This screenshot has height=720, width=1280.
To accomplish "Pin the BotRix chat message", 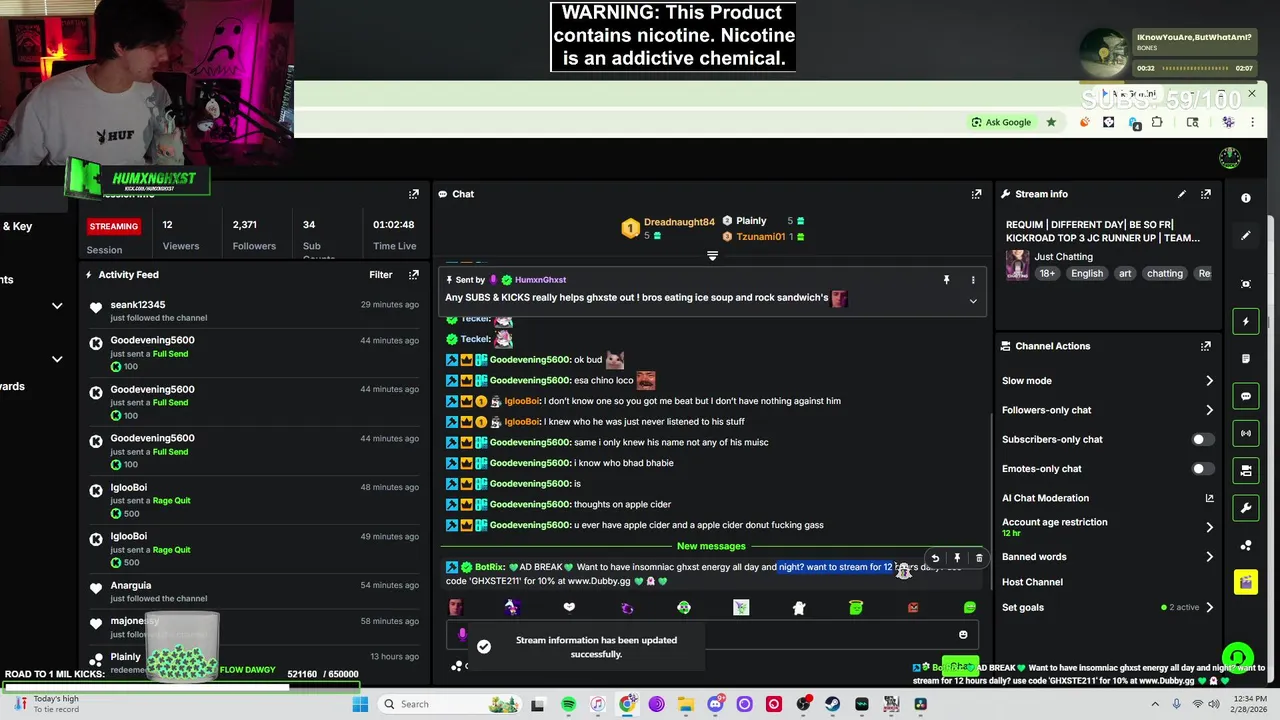I will pos(957,559).
